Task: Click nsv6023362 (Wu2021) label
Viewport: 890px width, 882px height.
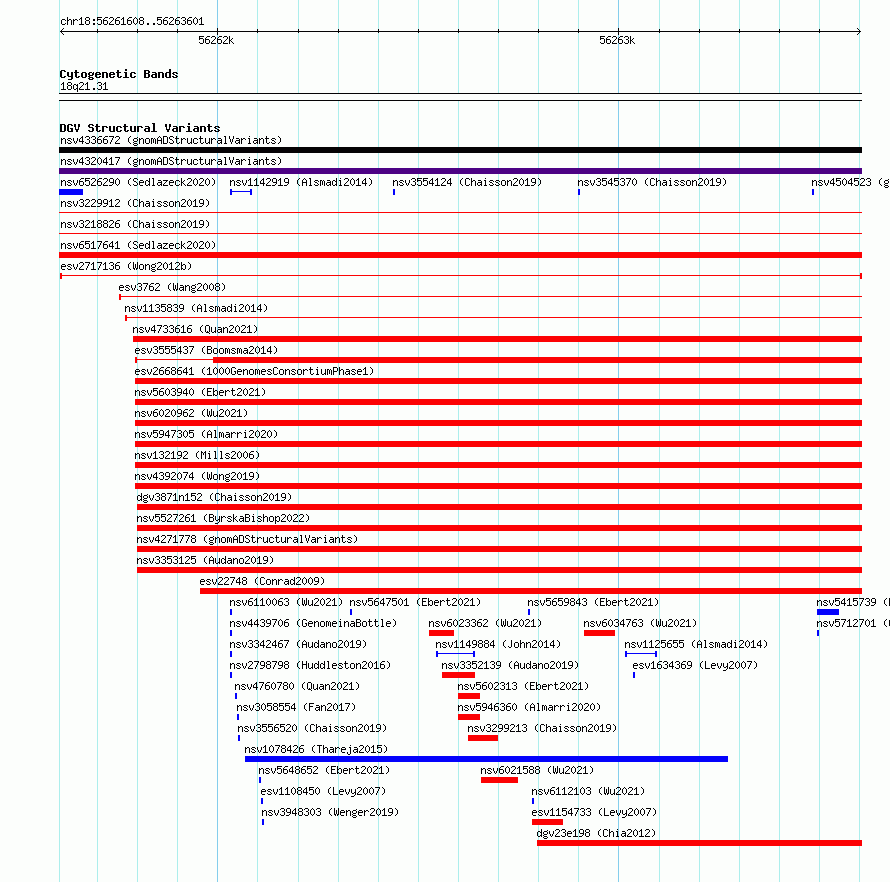Action: click(x=485, y=623)
